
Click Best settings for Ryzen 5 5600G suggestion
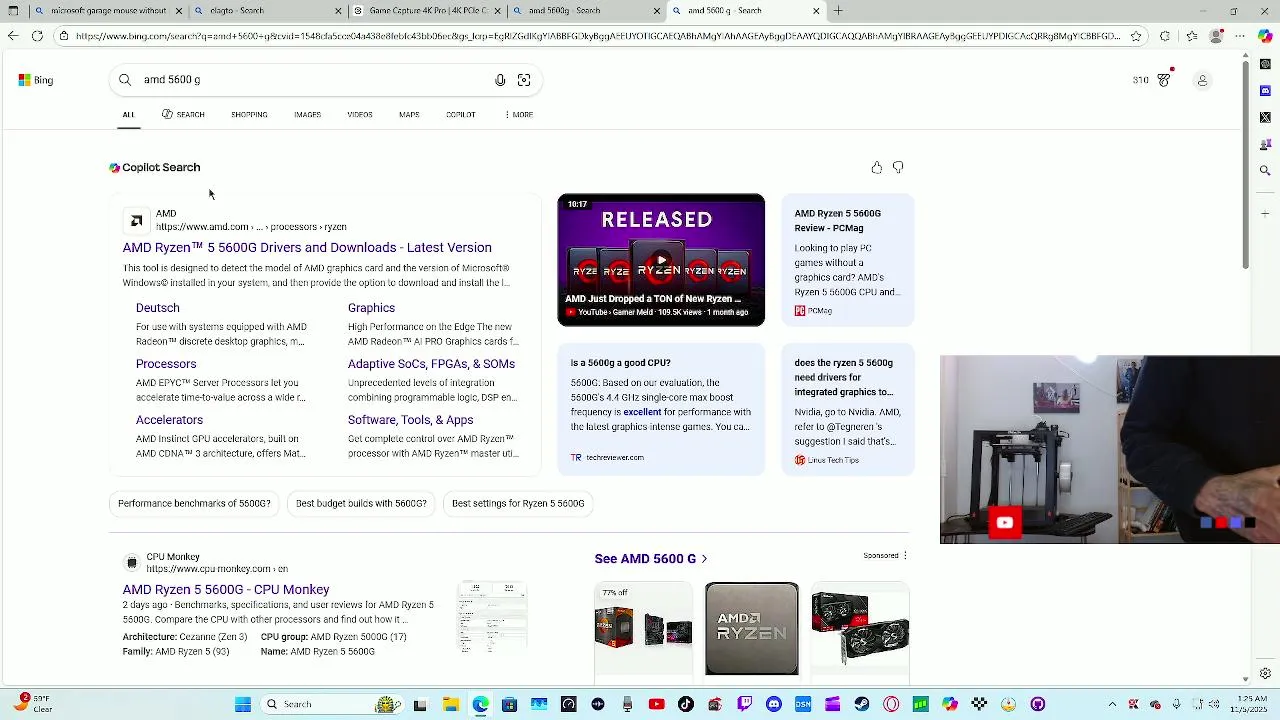(x=518, y=504)
